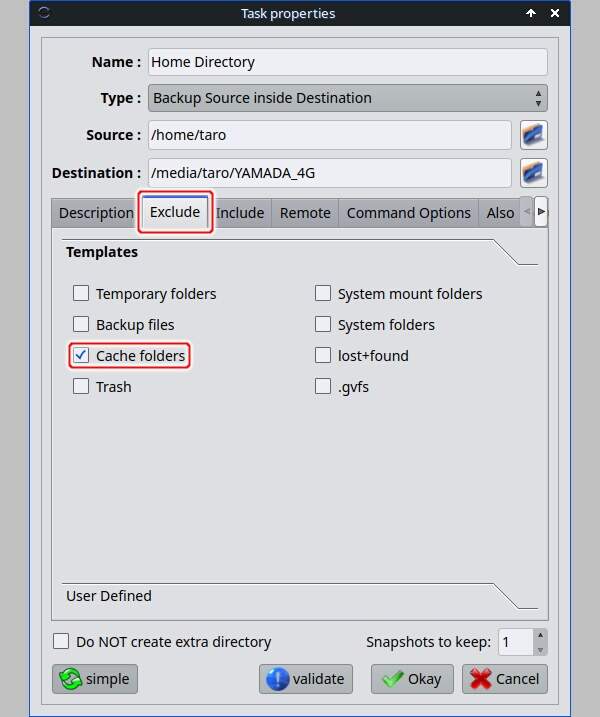
Task: Open the Command Options tab
Action: (x=408, y=213)
